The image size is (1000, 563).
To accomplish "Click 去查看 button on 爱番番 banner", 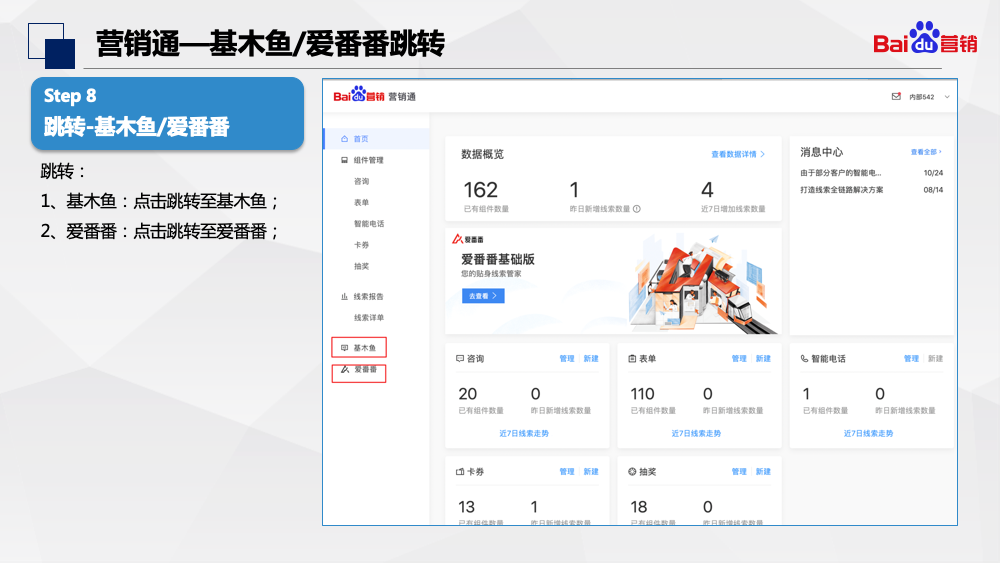I will [483, 296].
